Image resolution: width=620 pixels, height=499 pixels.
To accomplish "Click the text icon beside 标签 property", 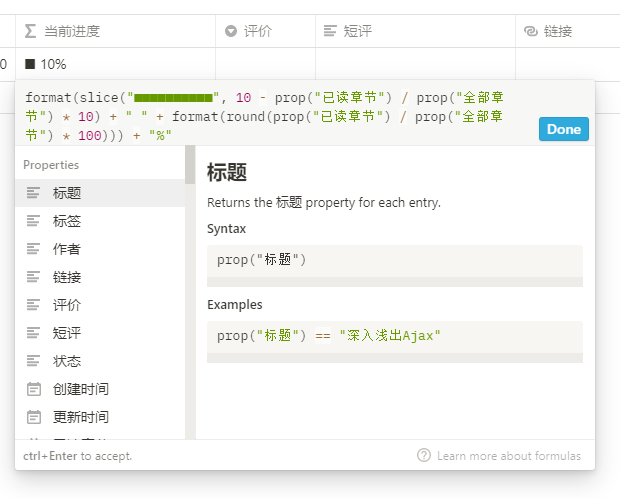I will 34,221.
